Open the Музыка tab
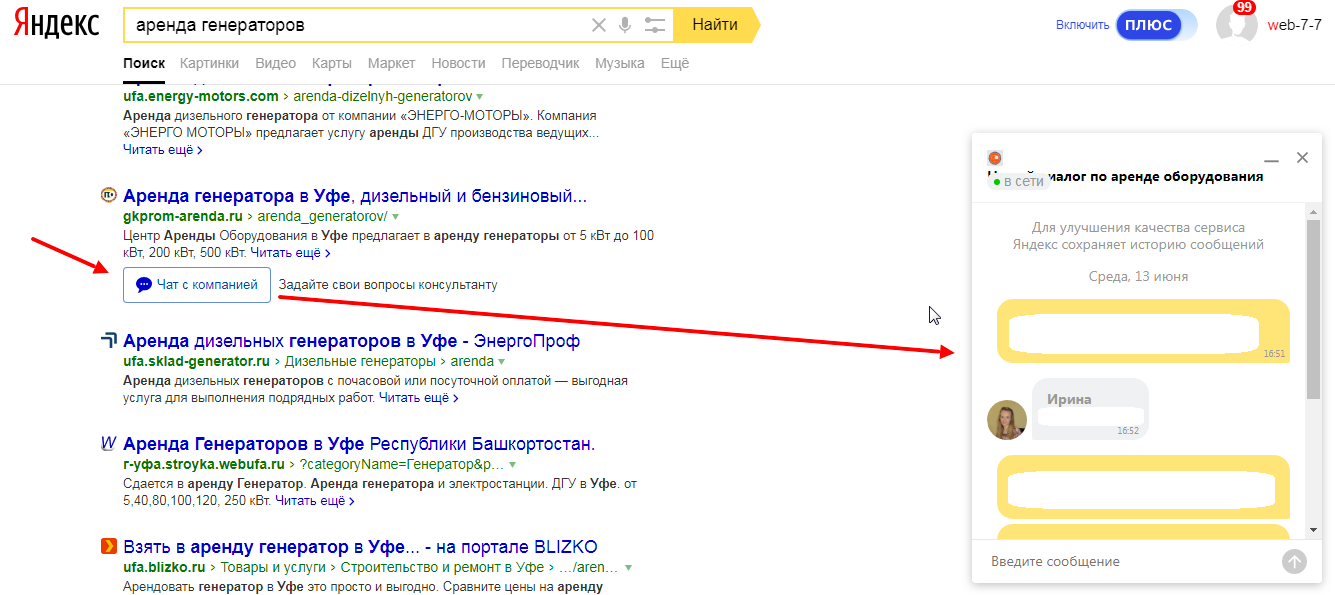Screen dimensions: 1335x595 [620, 63]
